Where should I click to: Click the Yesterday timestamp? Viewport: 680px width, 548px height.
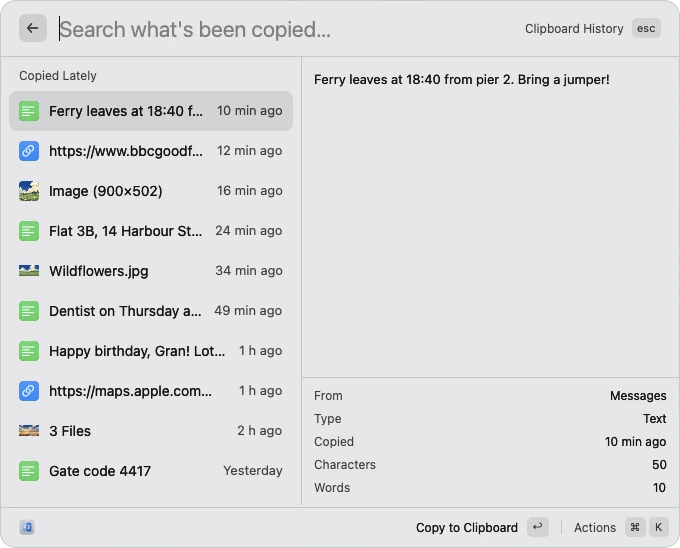pos(253,471)
